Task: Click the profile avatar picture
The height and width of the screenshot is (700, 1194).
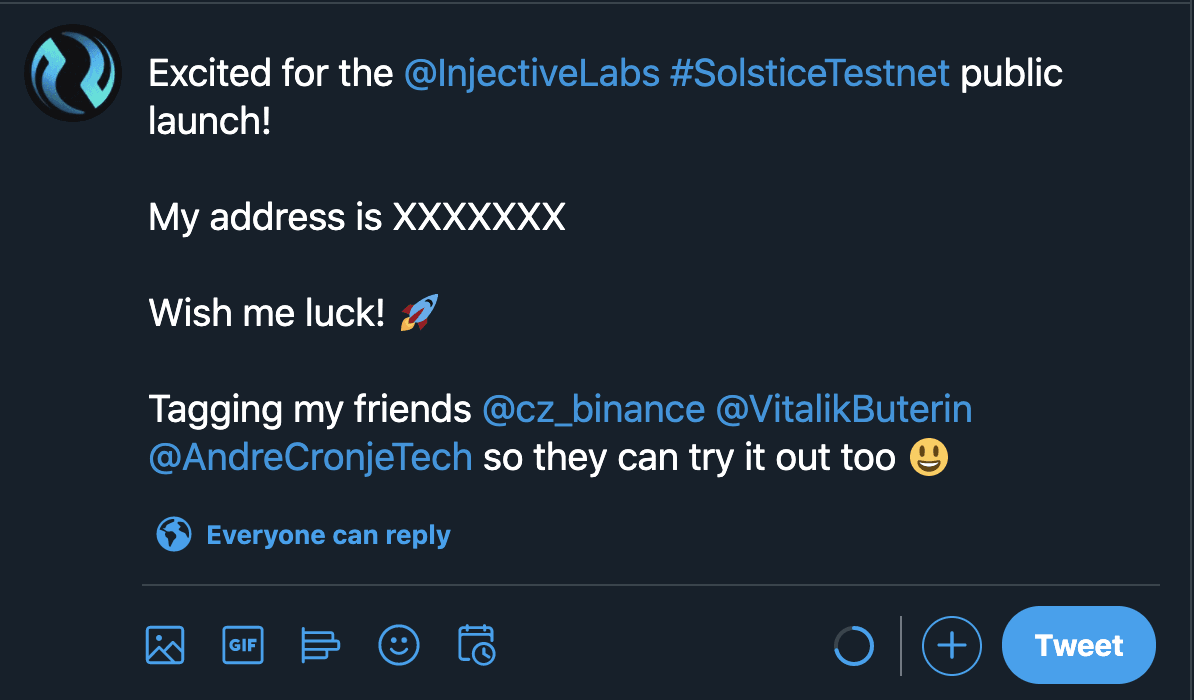Action: pyautogui.click(x=73, y=73)
